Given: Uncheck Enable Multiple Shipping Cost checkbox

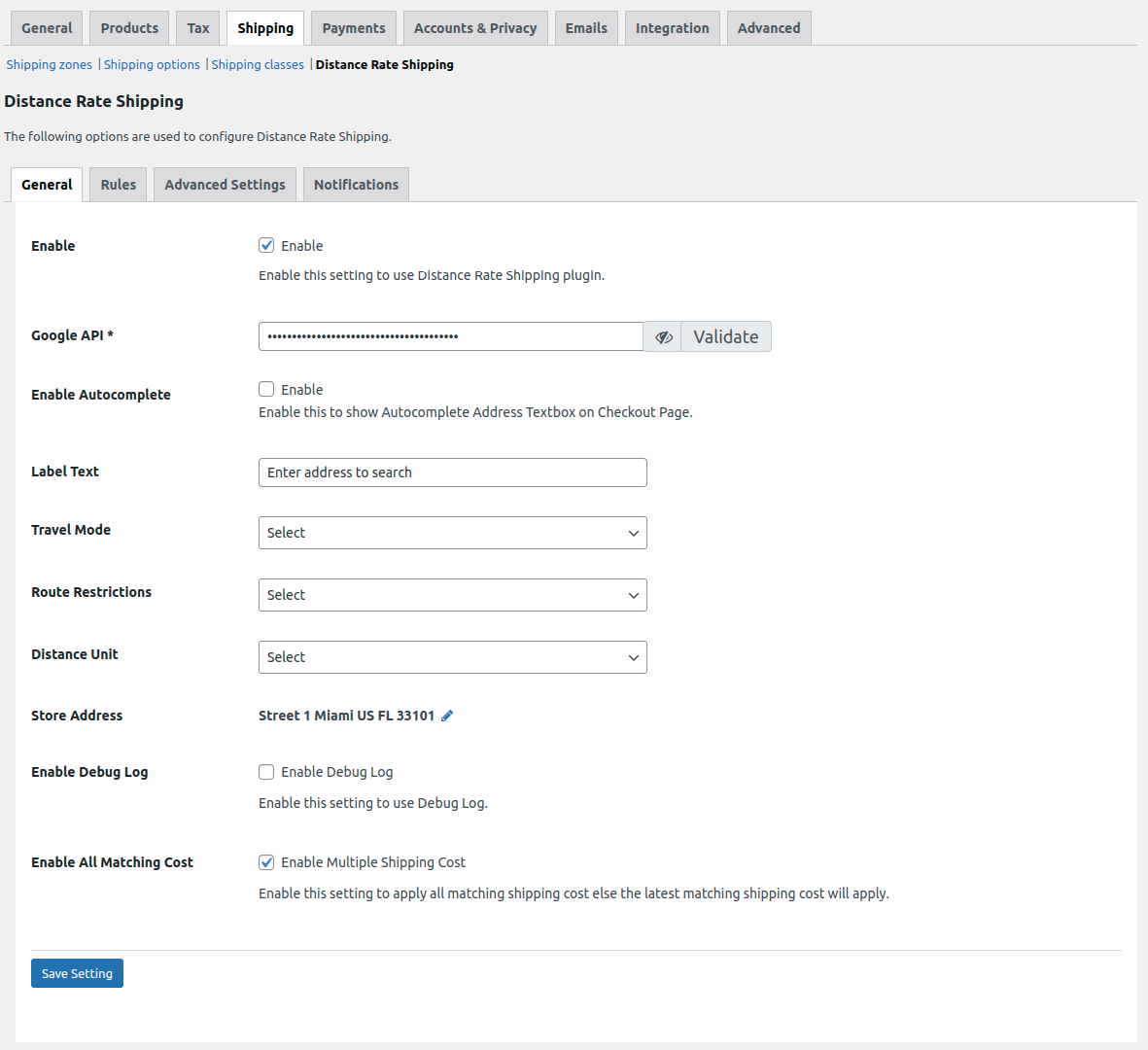Looking at the screenshot, I should [266, 862].
